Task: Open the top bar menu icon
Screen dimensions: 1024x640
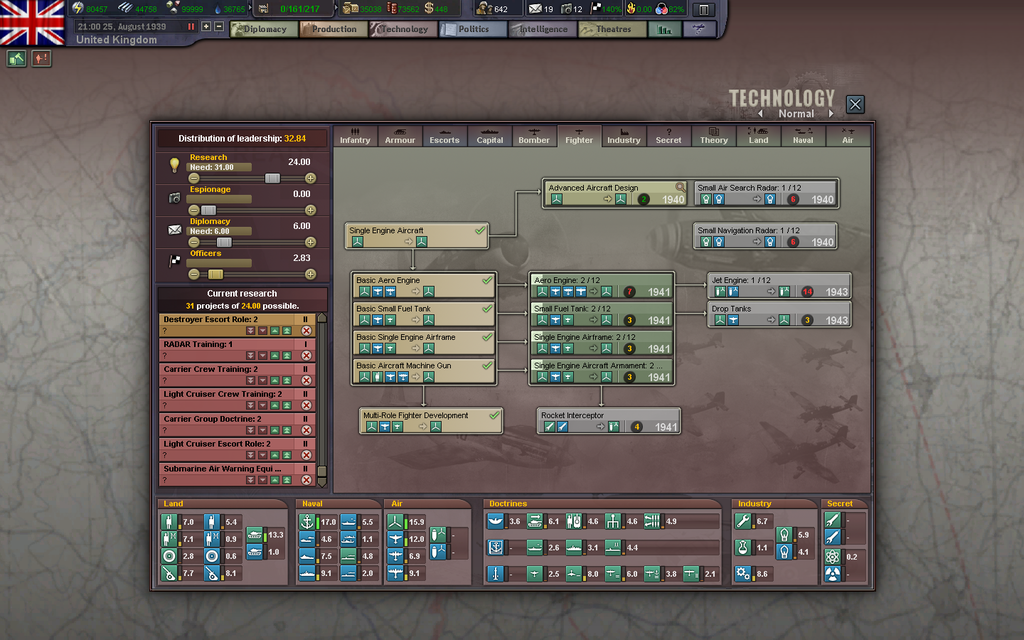Action: tap(704, 9)
